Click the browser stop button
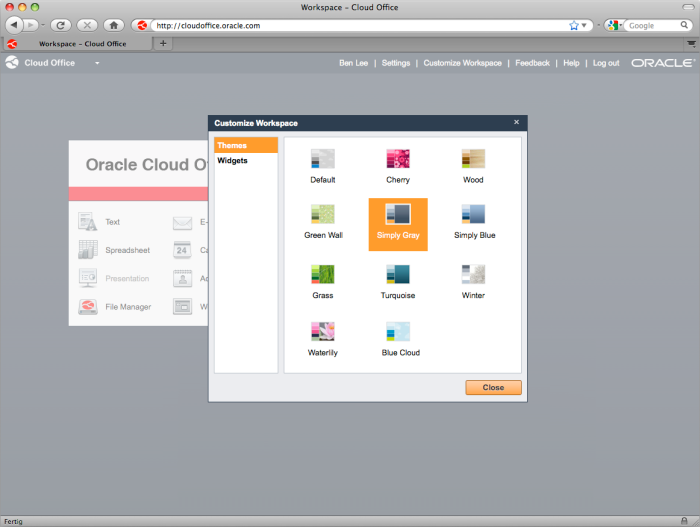Screen dimensions: 700x527 tap(87, 25)
